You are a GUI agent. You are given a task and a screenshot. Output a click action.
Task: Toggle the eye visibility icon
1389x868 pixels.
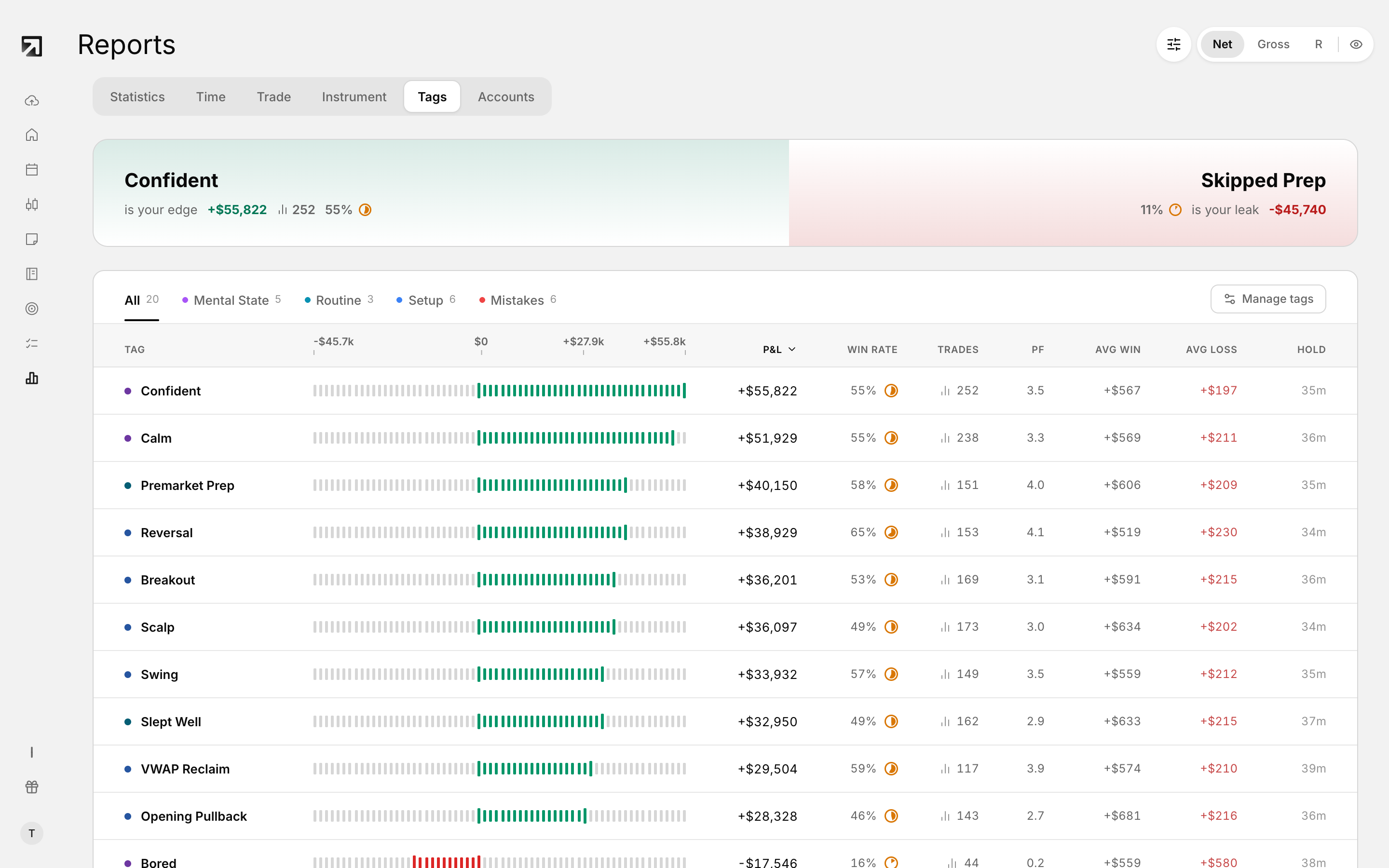pos(1356,44)
